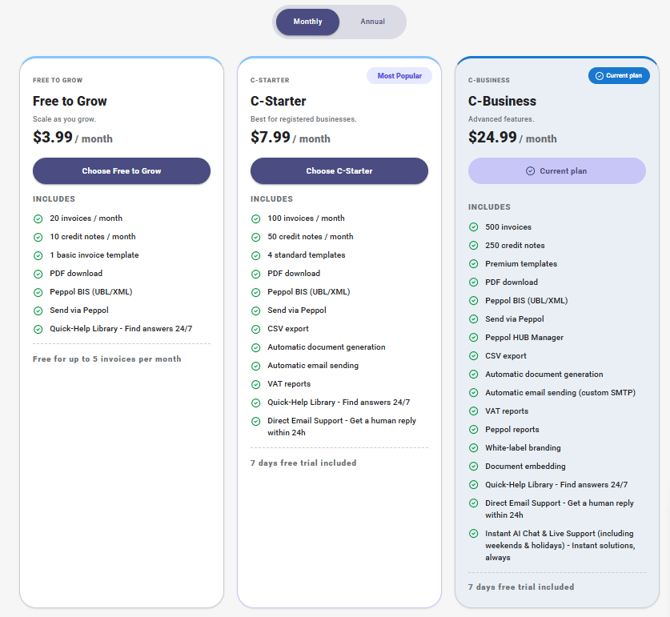Image resolution: width=670 pixels, height=617 pixels.
Task: Switch billing to Annual
Action: [372, 21]
